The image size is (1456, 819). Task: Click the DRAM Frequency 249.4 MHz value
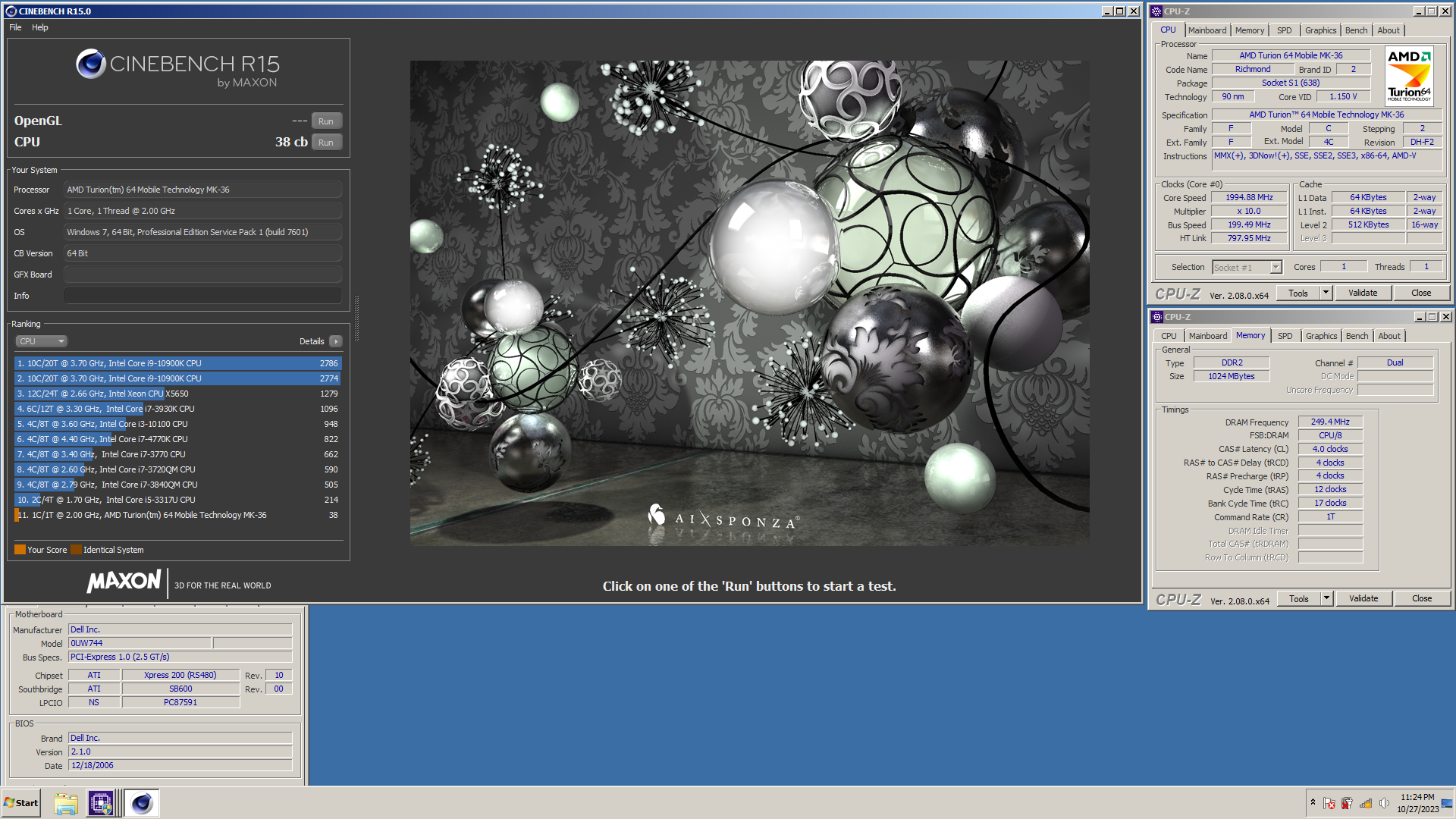pyautogui.click(x=1330, y=422)
